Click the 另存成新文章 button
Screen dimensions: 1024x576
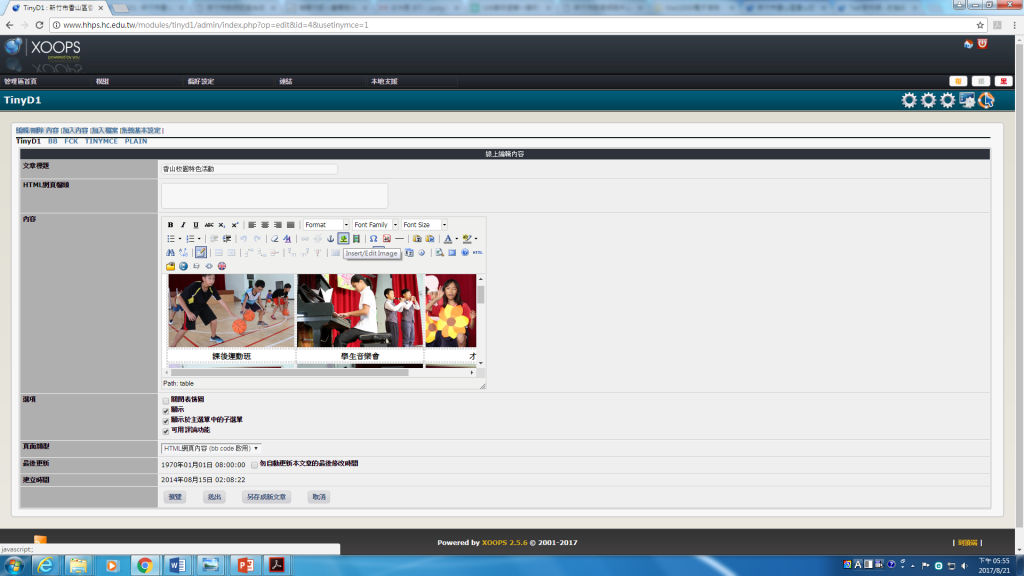tap(267, 497)
